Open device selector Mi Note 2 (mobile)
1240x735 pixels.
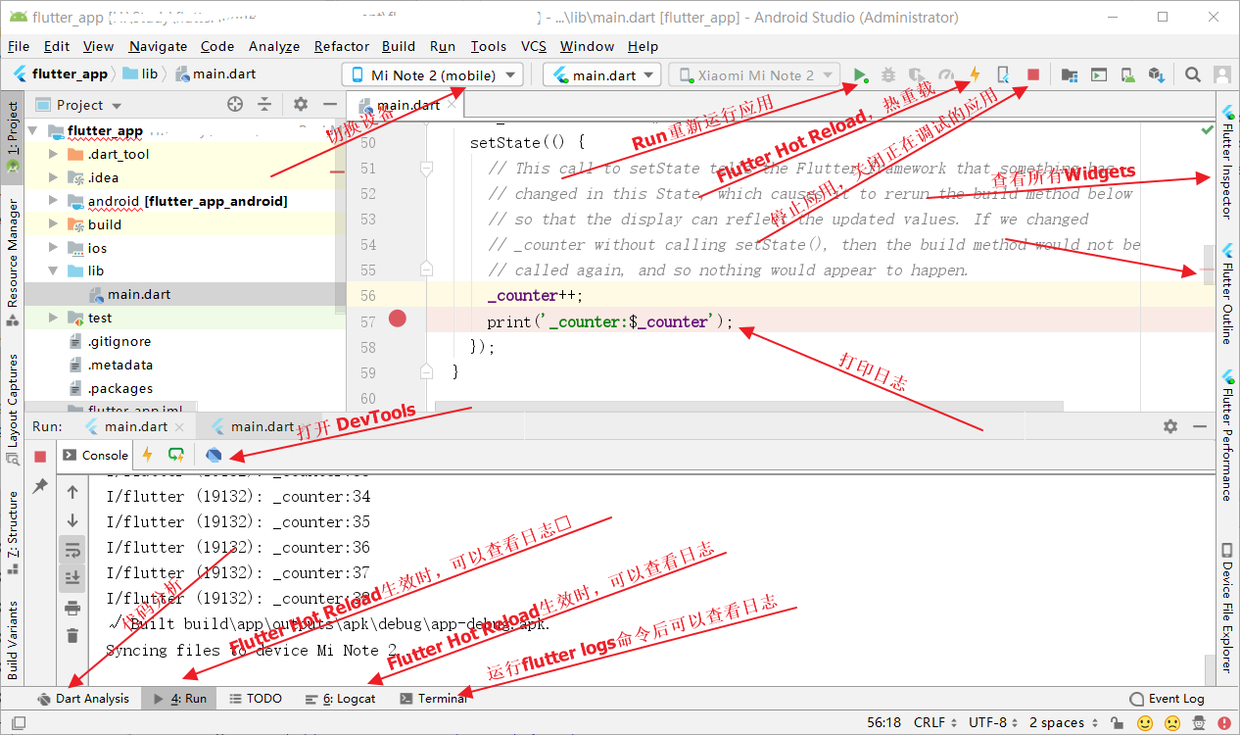tap(433, 75)
